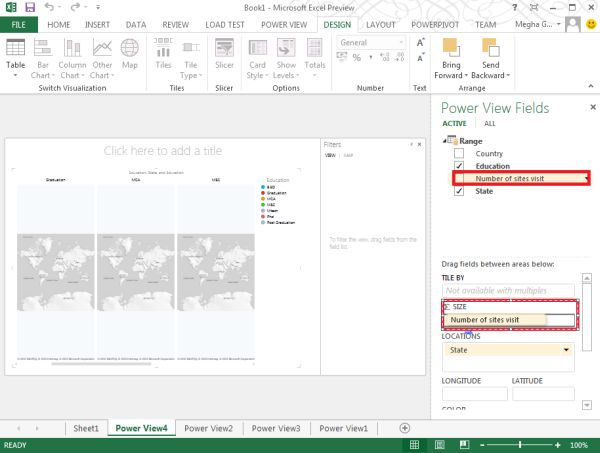Expand the Bring Forward dropdown arrow
The height and width of the screenshot is (453, 600).
coord(466,75)
